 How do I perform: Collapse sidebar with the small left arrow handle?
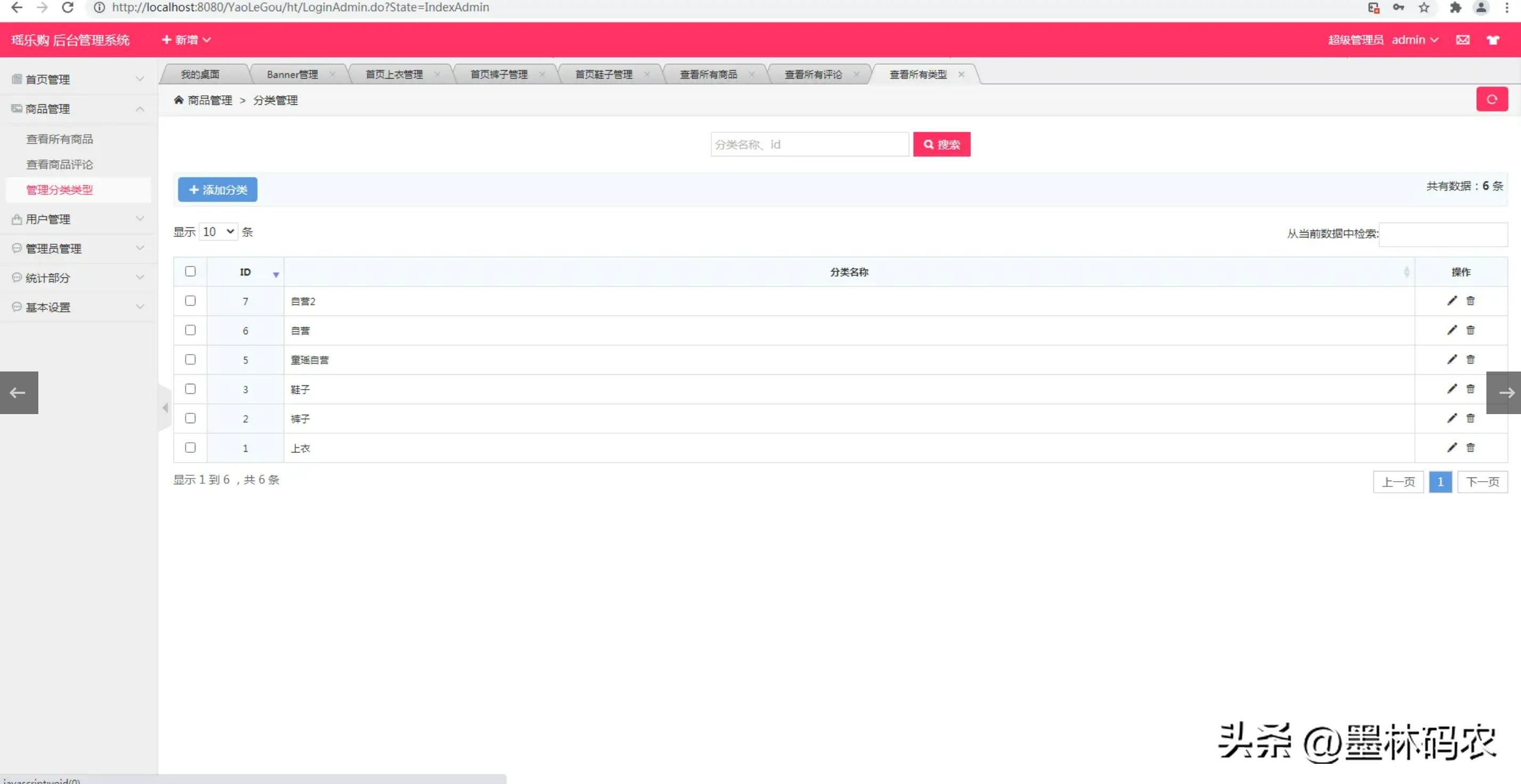(166, 407)
